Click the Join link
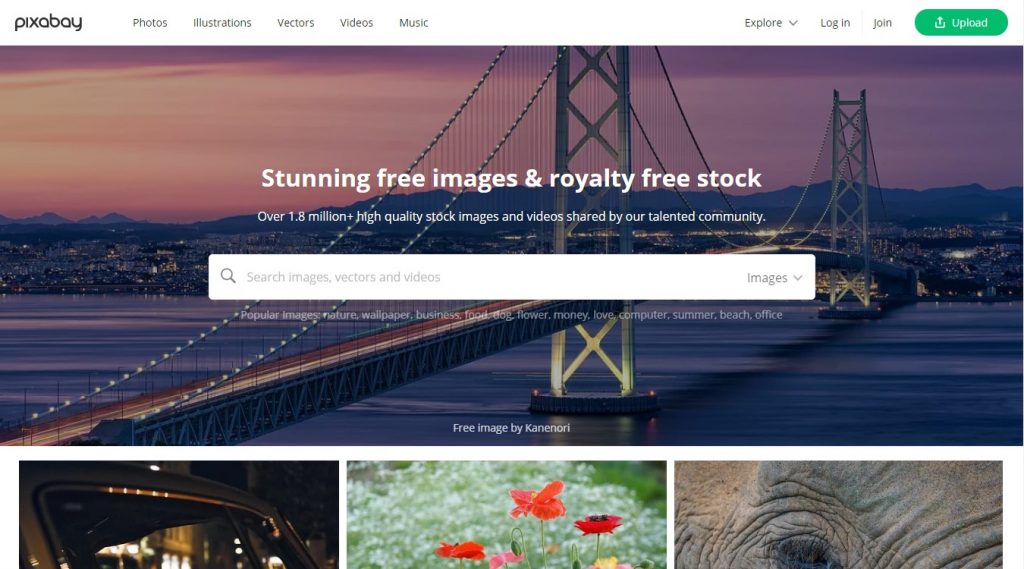 click(882, 22)
